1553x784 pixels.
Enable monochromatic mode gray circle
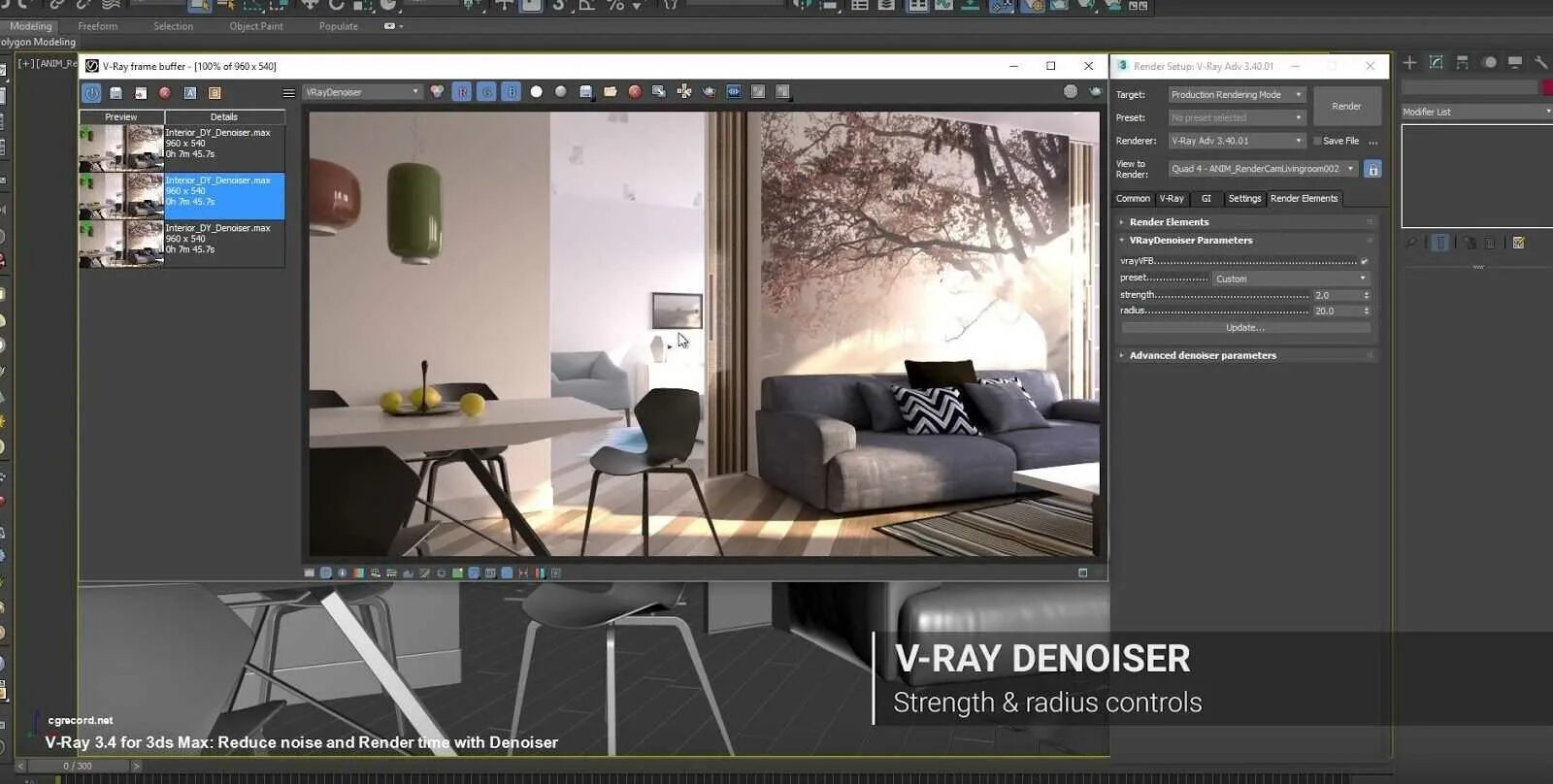pyautogui.click(x=561, y=91)
